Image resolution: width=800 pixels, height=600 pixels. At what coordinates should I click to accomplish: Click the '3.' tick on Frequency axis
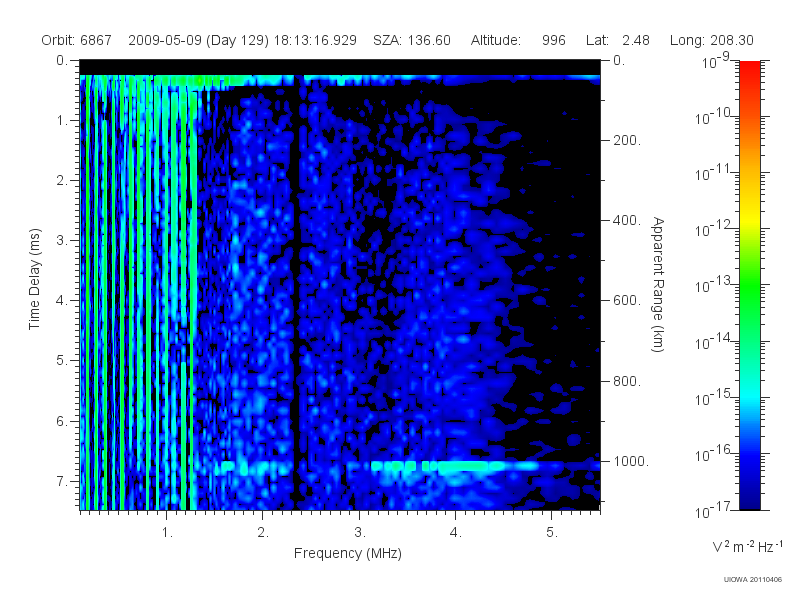pyautogui.click(x=360, y=532)
